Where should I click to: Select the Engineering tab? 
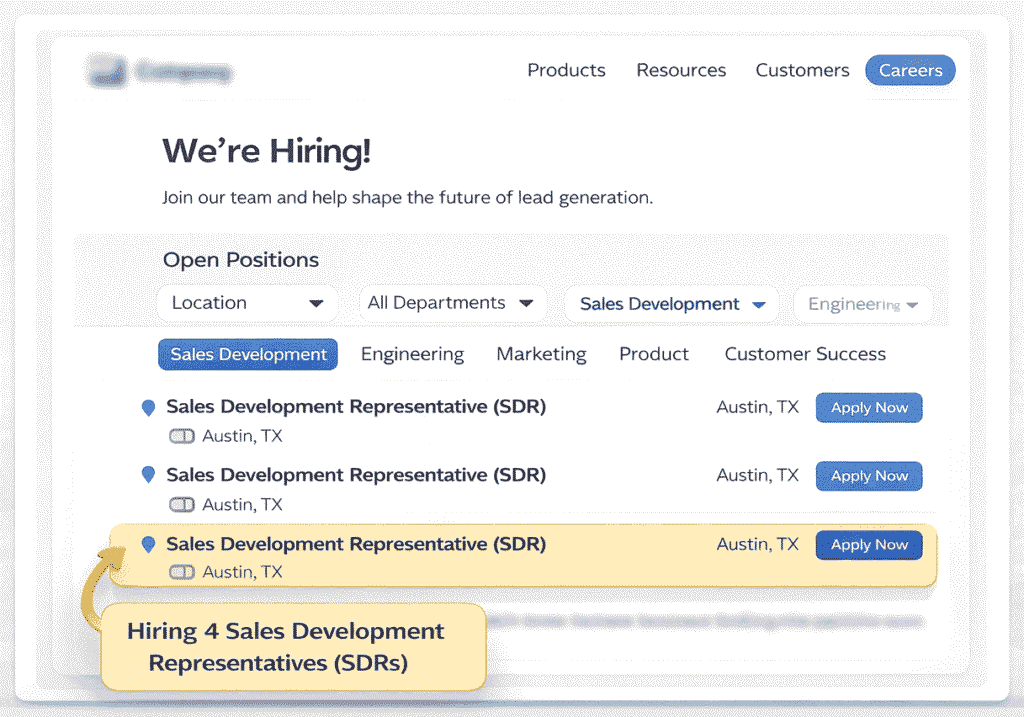coord(412,354)
